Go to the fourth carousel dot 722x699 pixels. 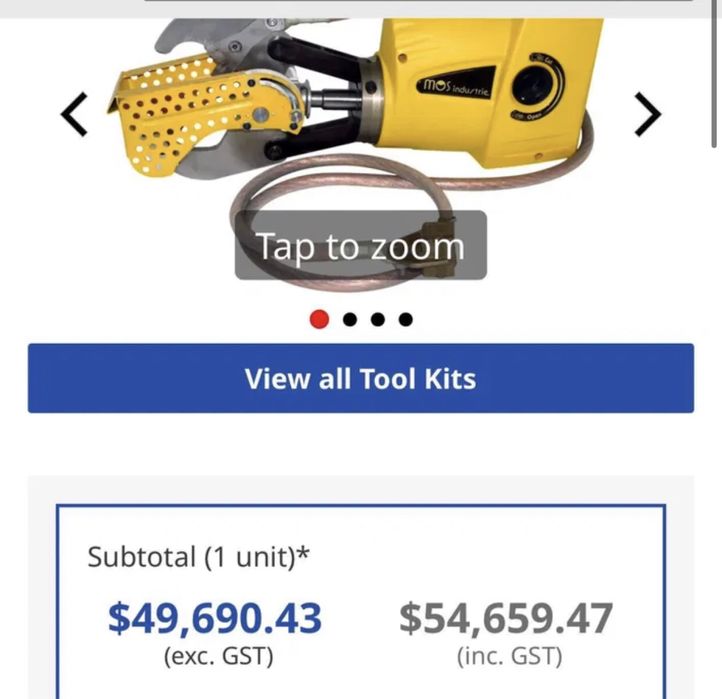tap(406, 319)
